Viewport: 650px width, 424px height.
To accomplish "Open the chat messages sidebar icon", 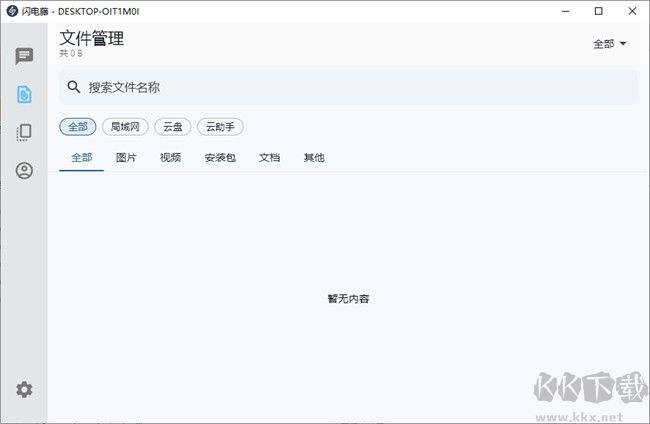I will [24, 56].
